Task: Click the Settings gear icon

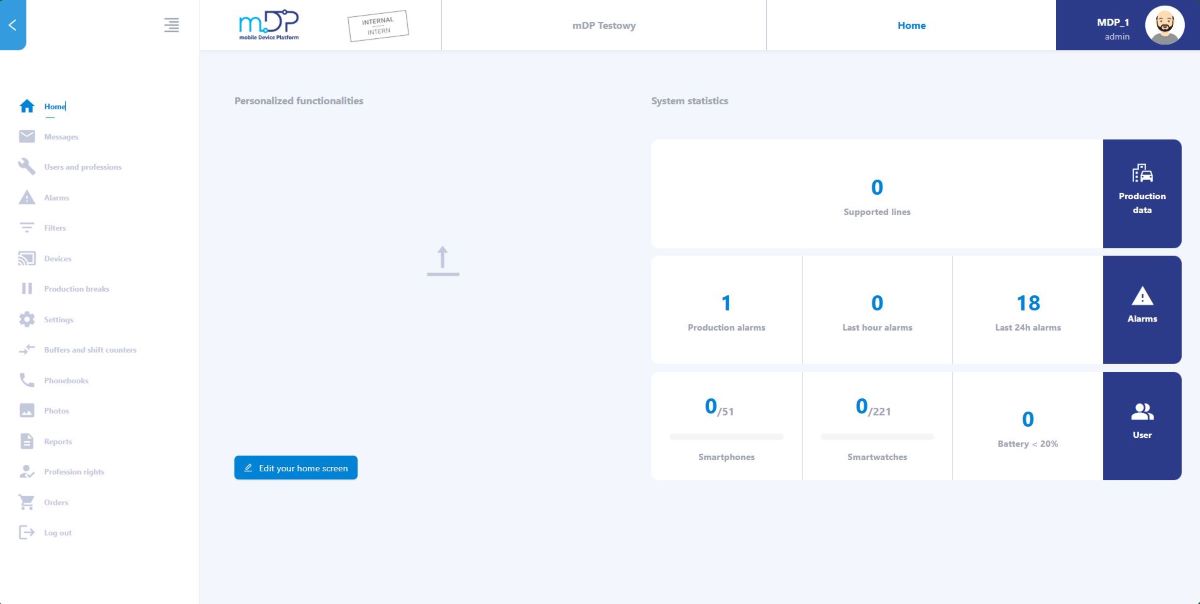Action: [27, 320]
